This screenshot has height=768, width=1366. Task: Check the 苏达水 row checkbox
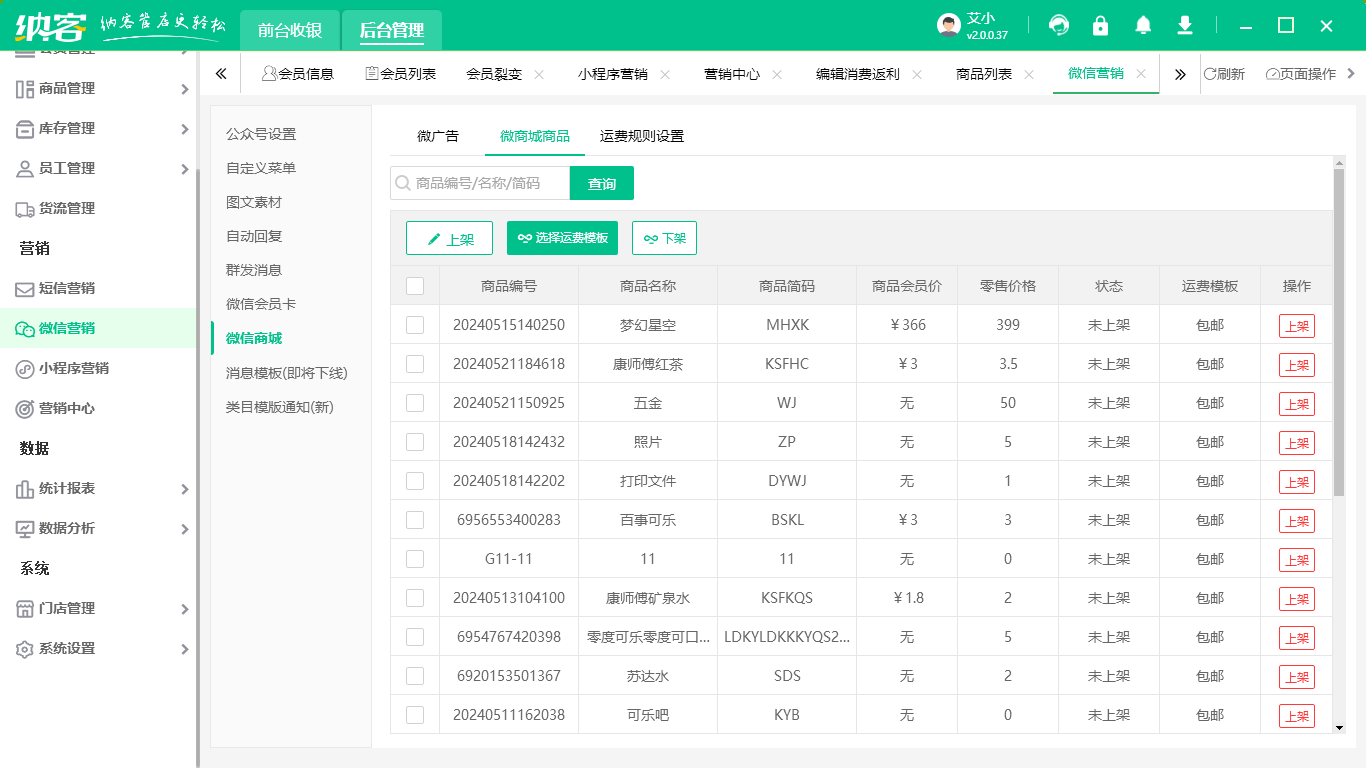(x=415, y=676)
